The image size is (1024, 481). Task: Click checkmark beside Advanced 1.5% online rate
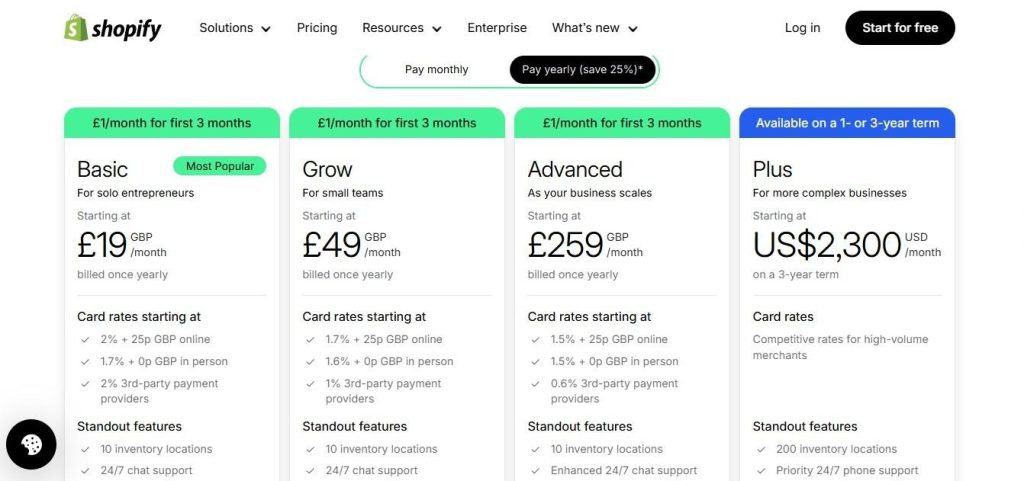pyautogui.click(x=536, y=339)
